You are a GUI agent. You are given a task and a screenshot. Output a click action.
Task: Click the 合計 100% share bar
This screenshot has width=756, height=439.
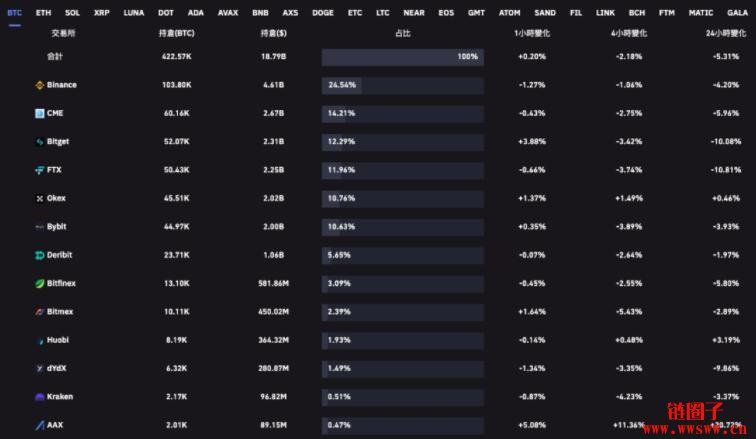click(403, 57)
